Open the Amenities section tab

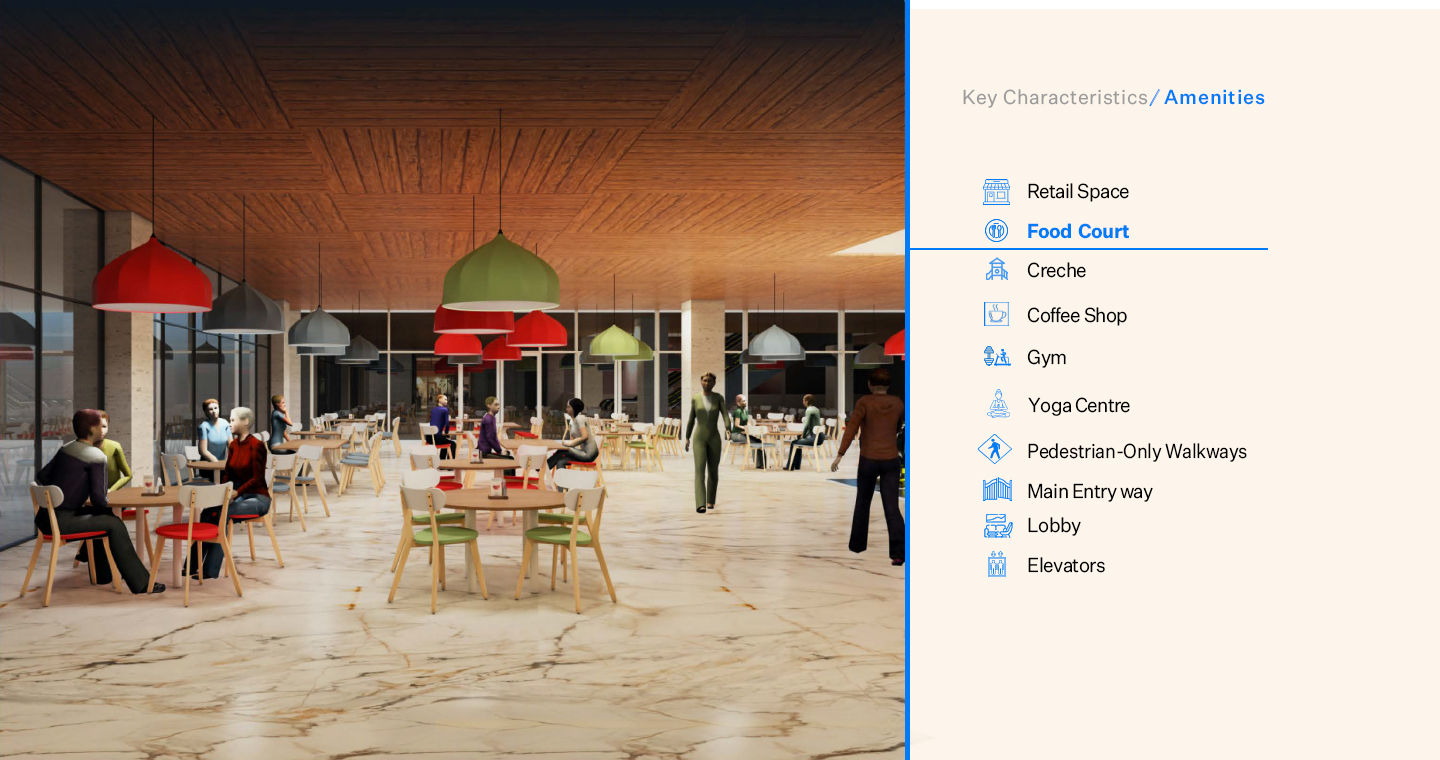pos(1215,97)
